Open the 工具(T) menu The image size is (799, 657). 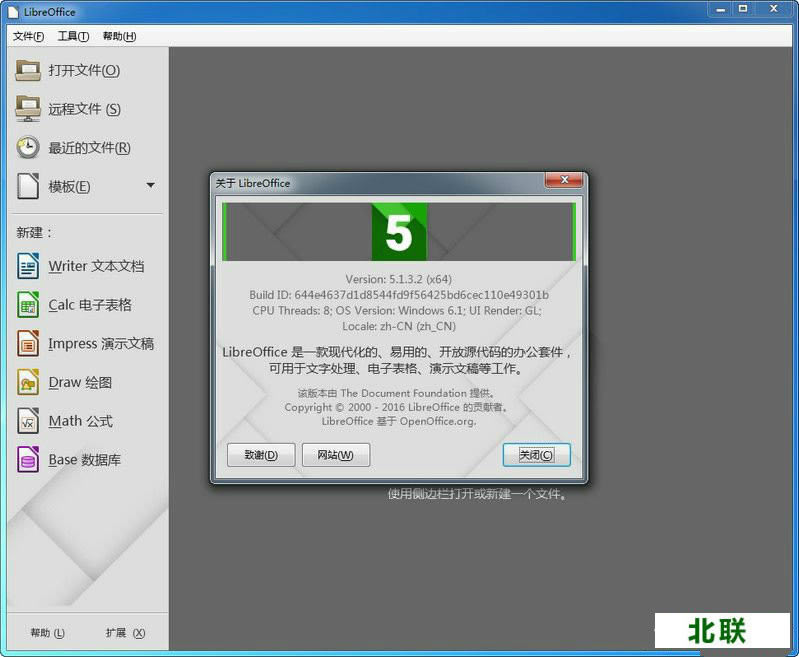[x=73, y=36]
